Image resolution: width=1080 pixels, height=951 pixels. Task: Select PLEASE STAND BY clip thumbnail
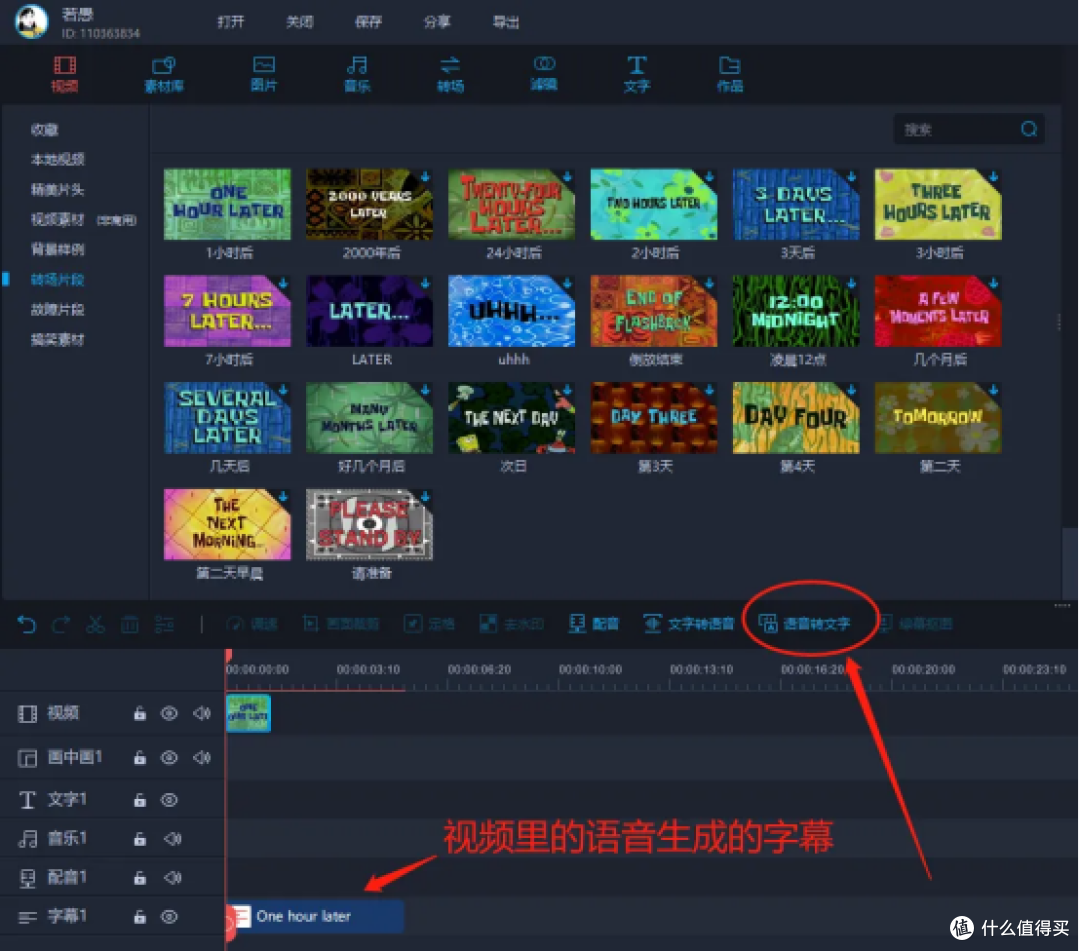click(369, 525)
